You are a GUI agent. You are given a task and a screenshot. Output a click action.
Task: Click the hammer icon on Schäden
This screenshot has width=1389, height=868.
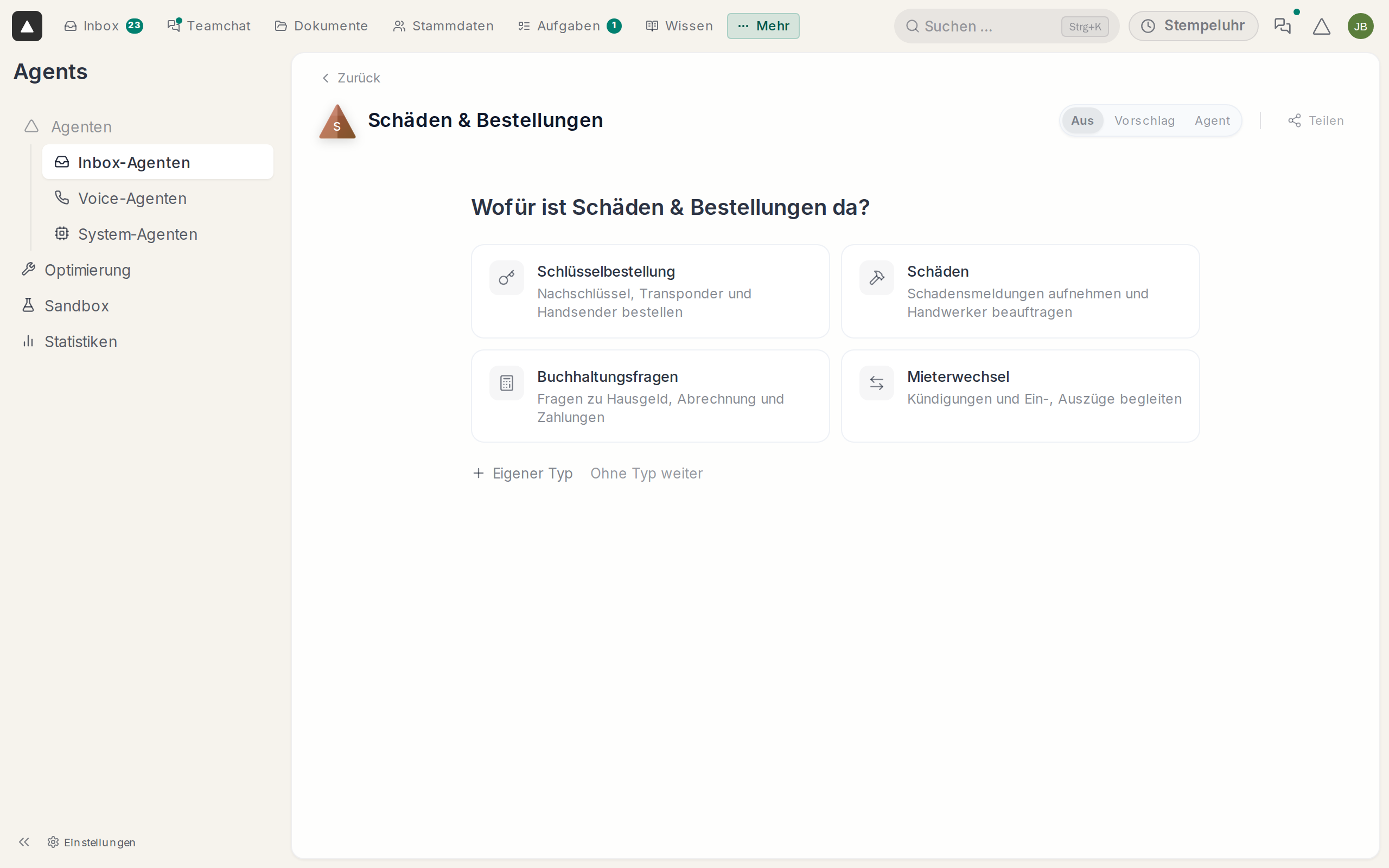click(876, 278)
